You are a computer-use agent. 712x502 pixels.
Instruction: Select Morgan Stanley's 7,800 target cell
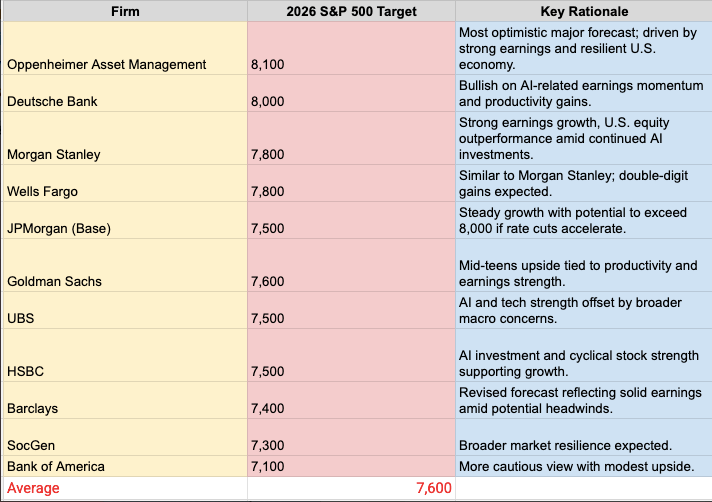point(351,138)
